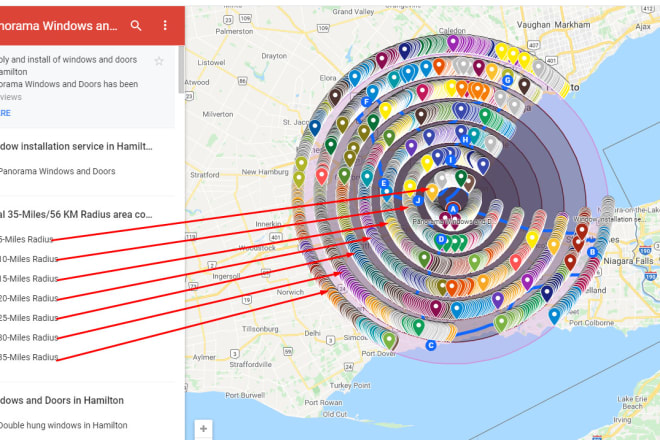The width and height of the screenshot is (660, 440).
Task: Open Double hung windows in Hamilton entry
Action: point(63,425)
